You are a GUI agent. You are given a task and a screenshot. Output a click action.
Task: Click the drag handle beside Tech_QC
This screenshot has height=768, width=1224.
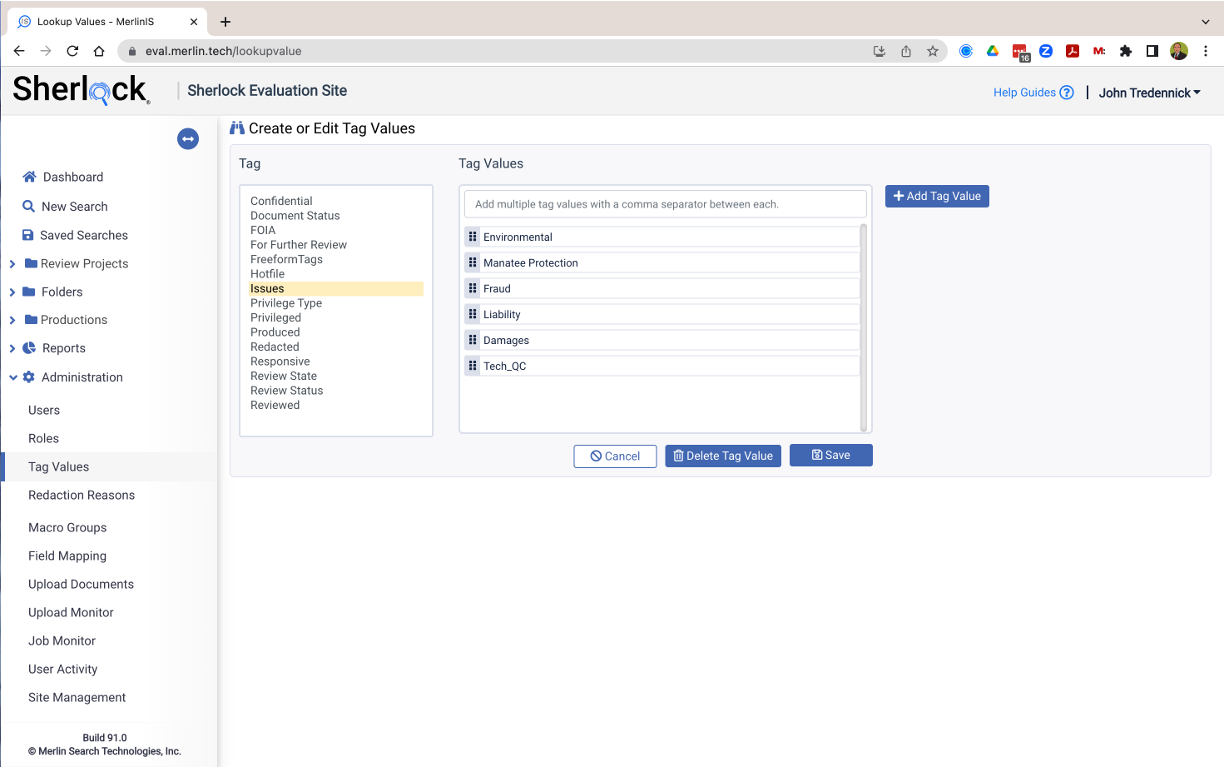tap(473, 366)
